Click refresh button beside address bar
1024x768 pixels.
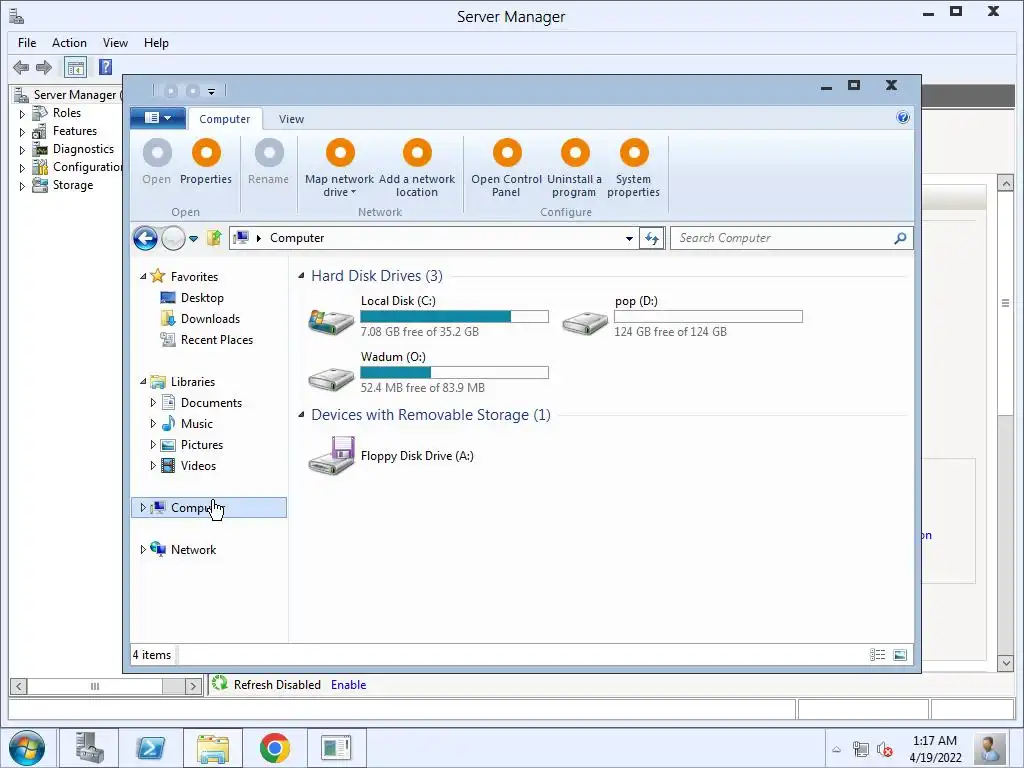click(652, 238)
